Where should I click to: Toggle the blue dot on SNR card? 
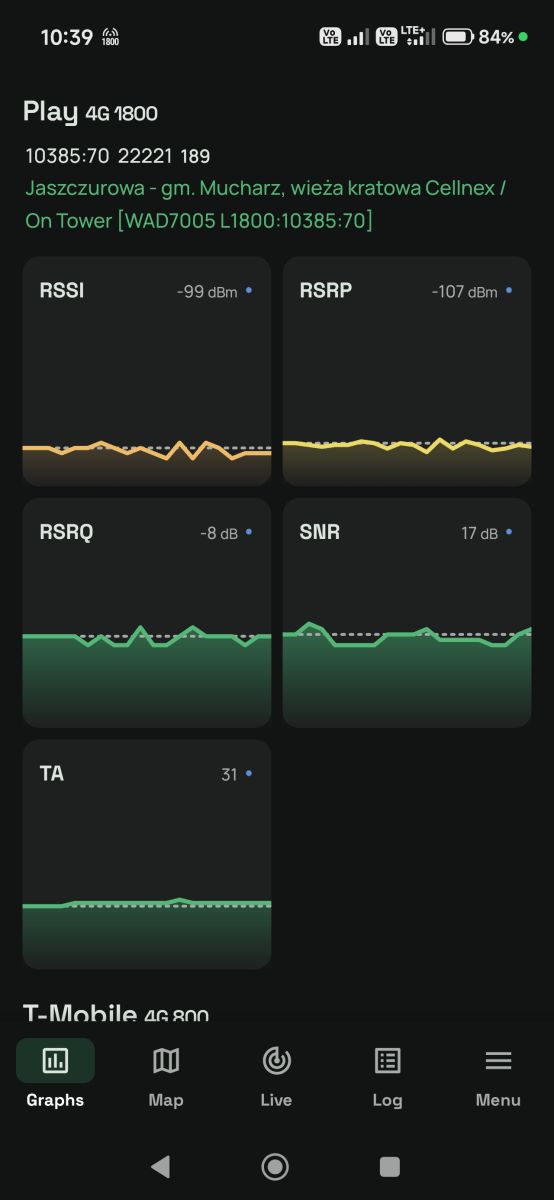click(x=509, y=533)
